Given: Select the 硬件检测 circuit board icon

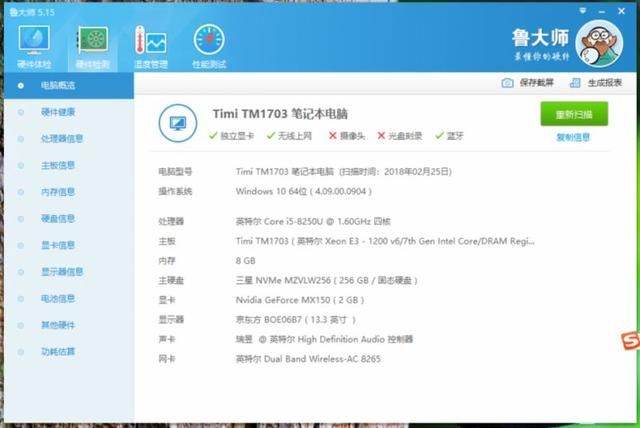Looking at the screenshot, I should [93, 40].
